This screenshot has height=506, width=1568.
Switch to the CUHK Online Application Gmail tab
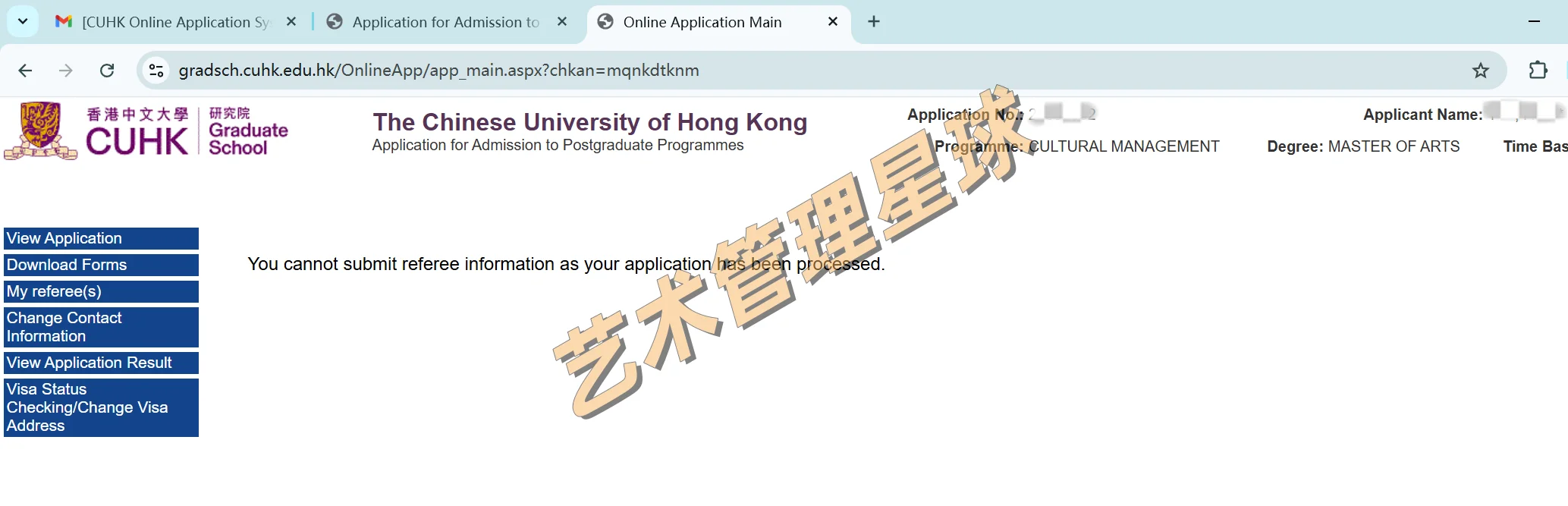[174, 22]
